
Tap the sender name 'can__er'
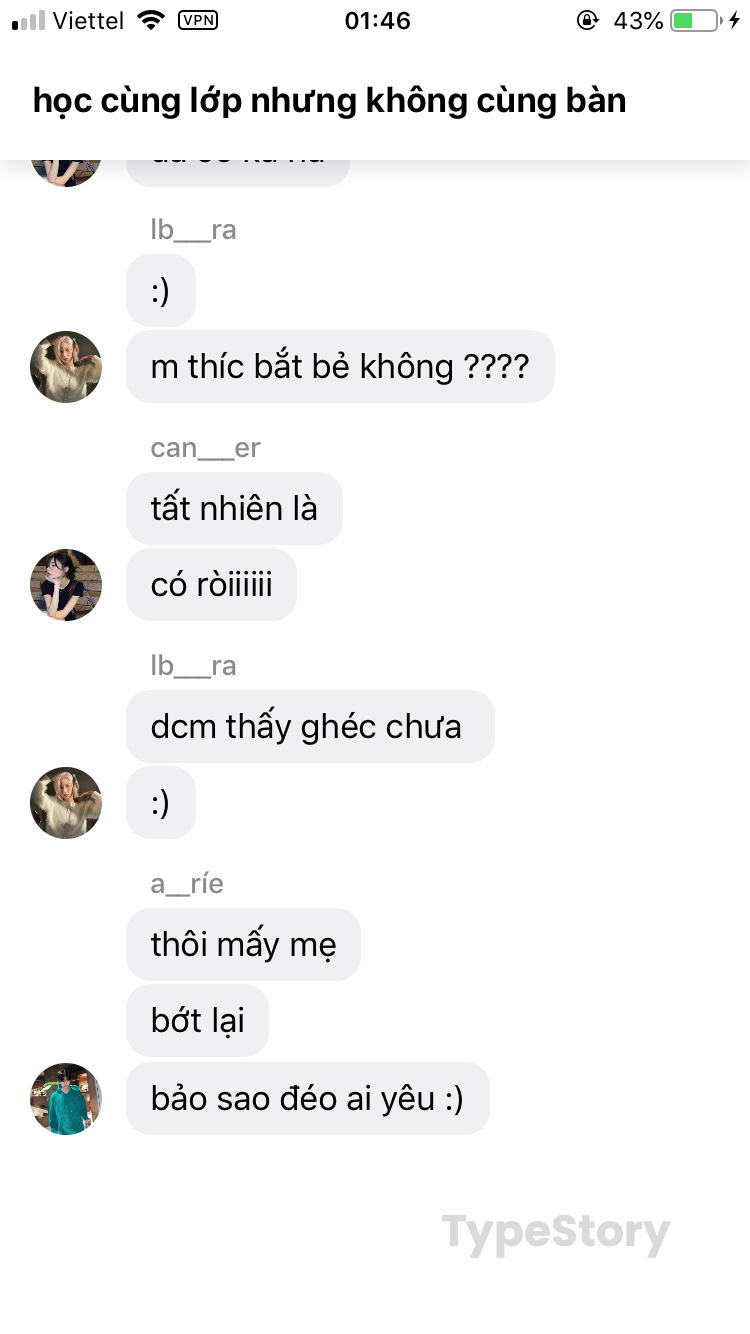[x=205, y=448]
